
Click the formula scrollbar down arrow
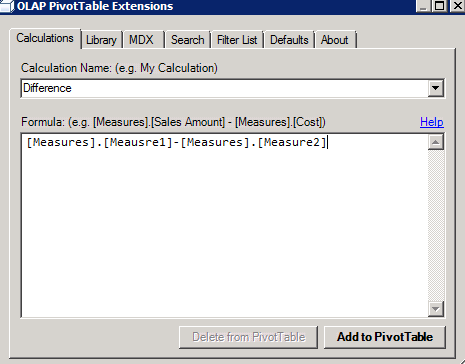[436, 309]
